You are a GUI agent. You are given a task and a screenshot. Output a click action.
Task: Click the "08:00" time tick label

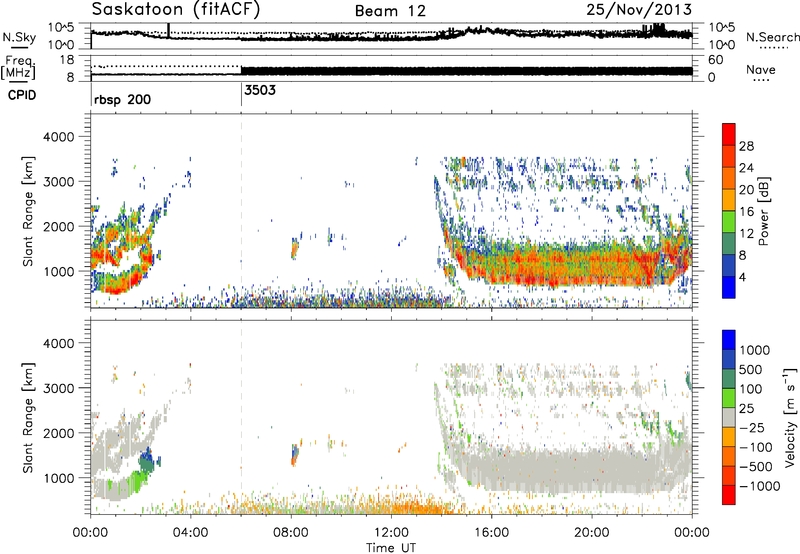tap(291, 533)
